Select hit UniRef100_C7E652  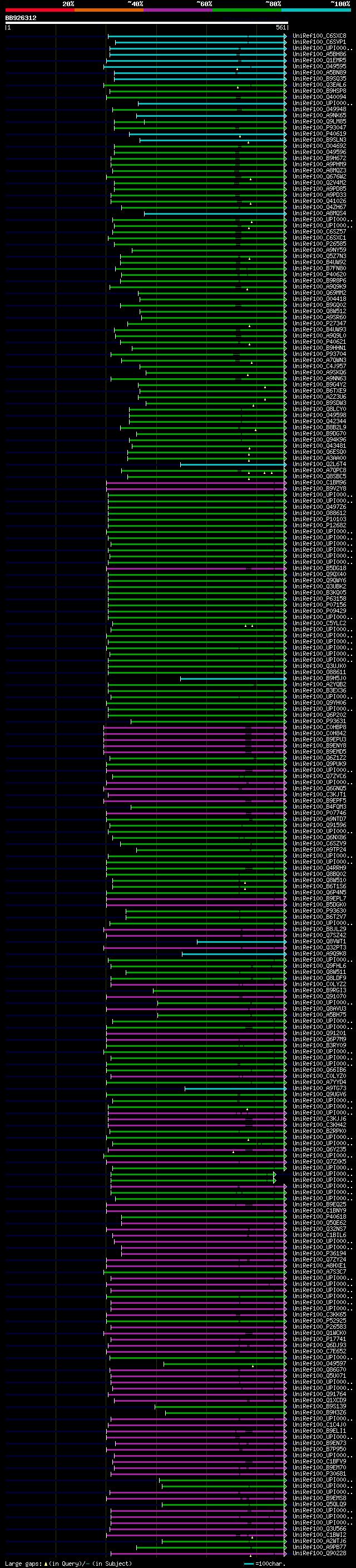(319, 1351)
